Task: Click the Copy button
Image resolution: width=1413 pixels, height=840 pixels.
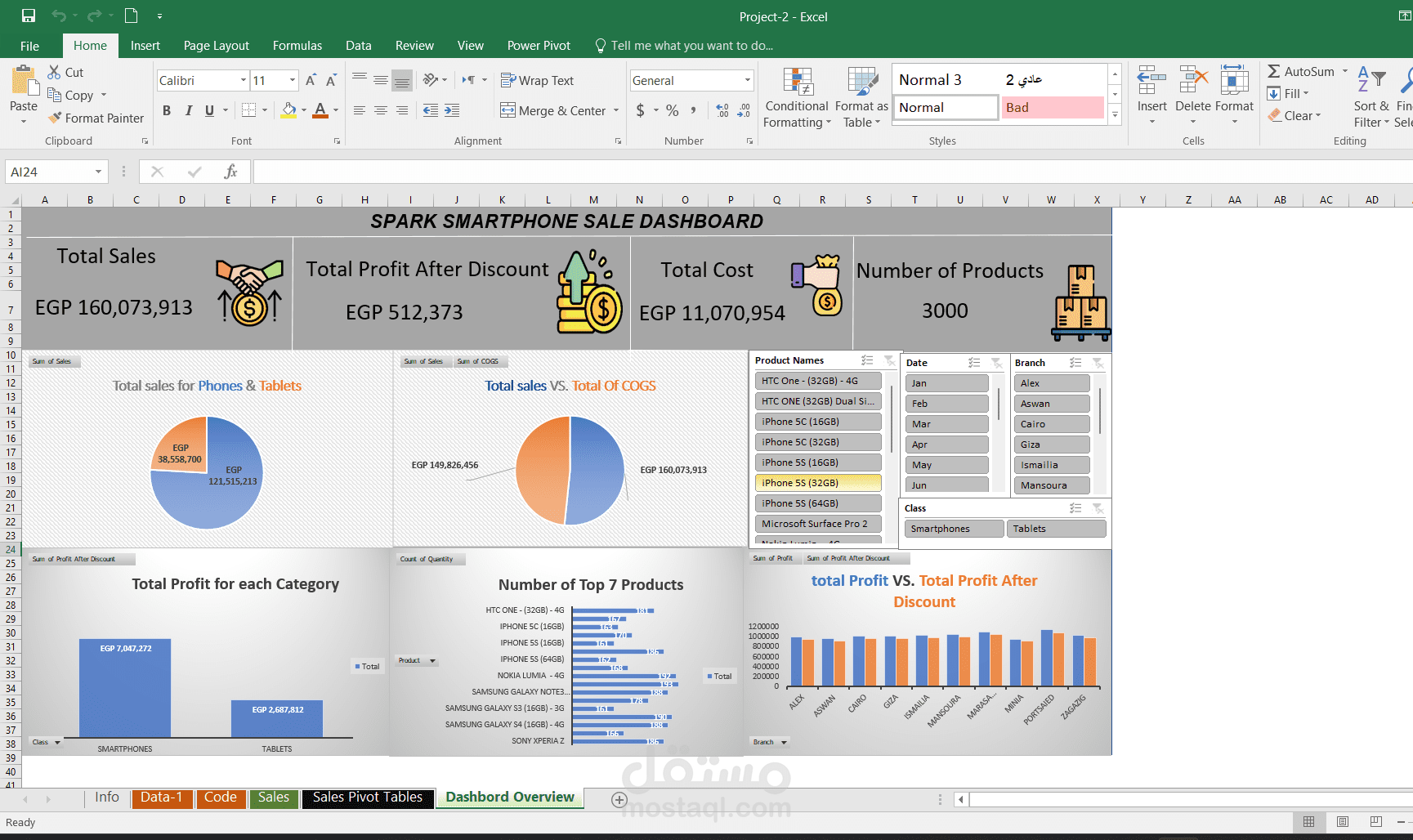Action: [71, 95]
